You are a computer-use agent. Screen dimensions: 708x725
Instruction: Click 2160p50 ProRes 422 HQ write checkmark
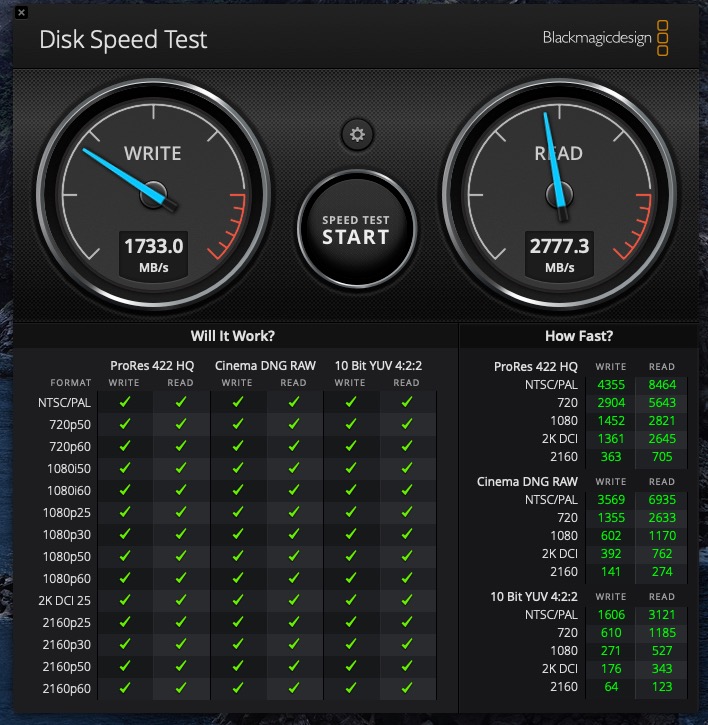tap(124, 666)
